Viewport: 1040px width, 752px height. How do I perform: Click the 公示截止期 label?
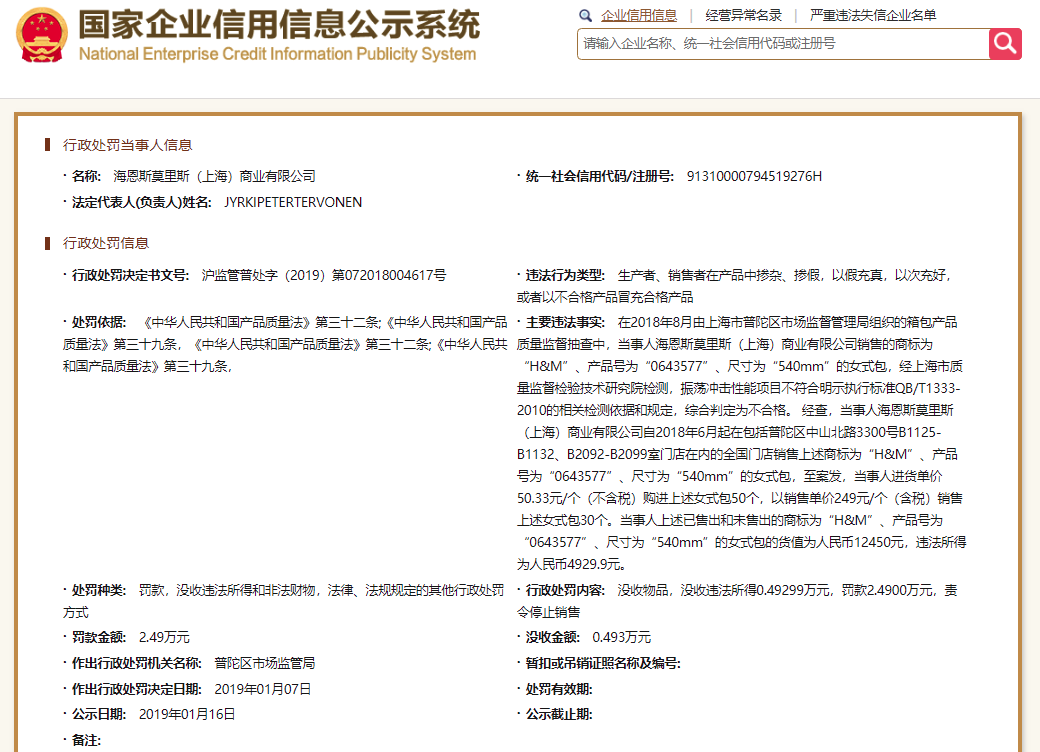pyautogui.click(x=559, y=714)
